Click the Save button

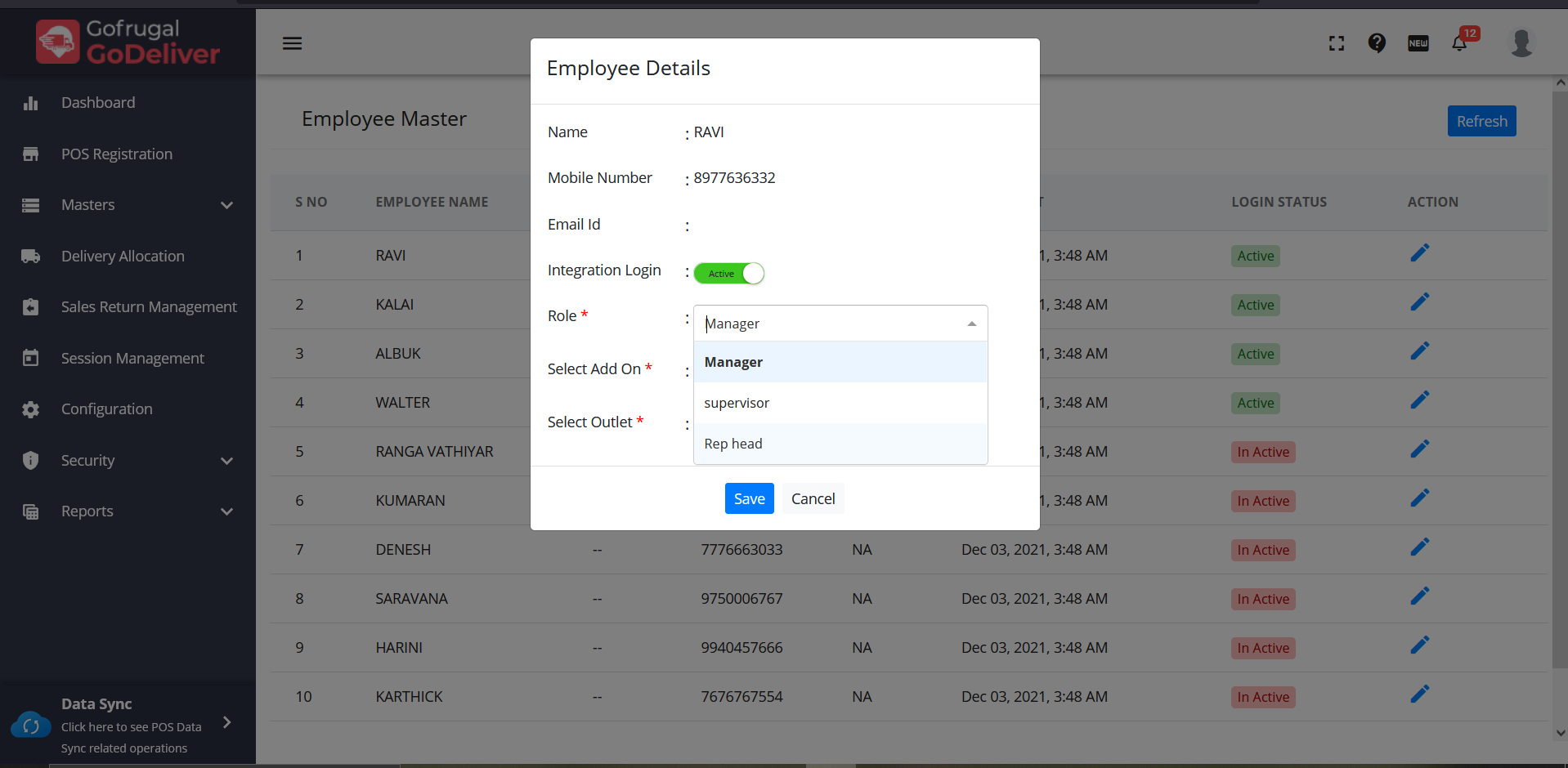tap(749, 498)
